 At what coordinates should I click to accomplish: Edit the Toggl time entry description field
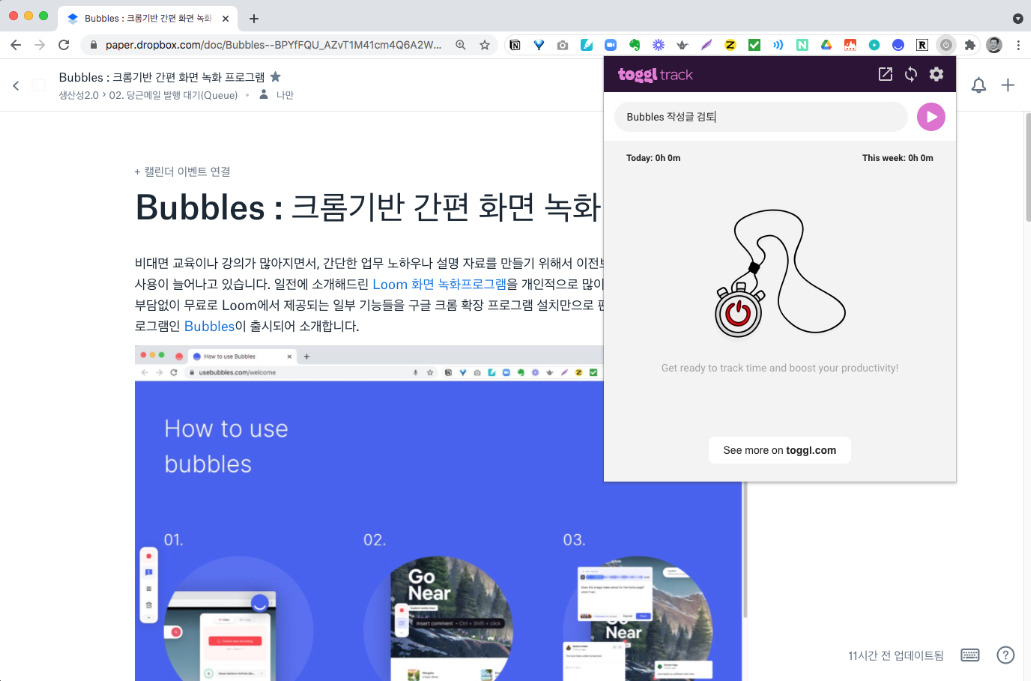760,117
